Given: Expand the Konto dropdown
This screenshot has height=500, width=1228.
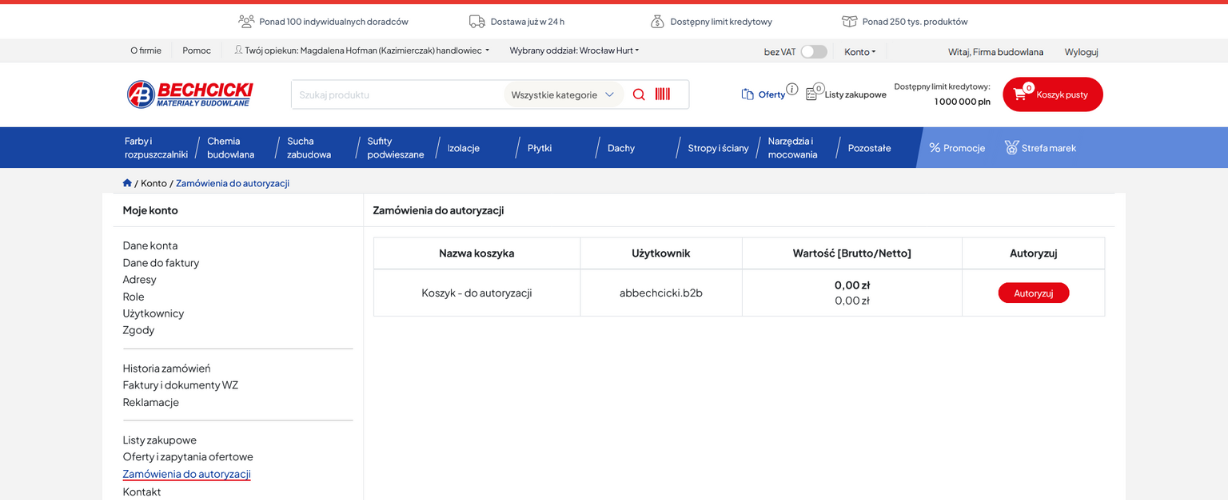Looking at the screenshot, I should click(x=860, y=51).
